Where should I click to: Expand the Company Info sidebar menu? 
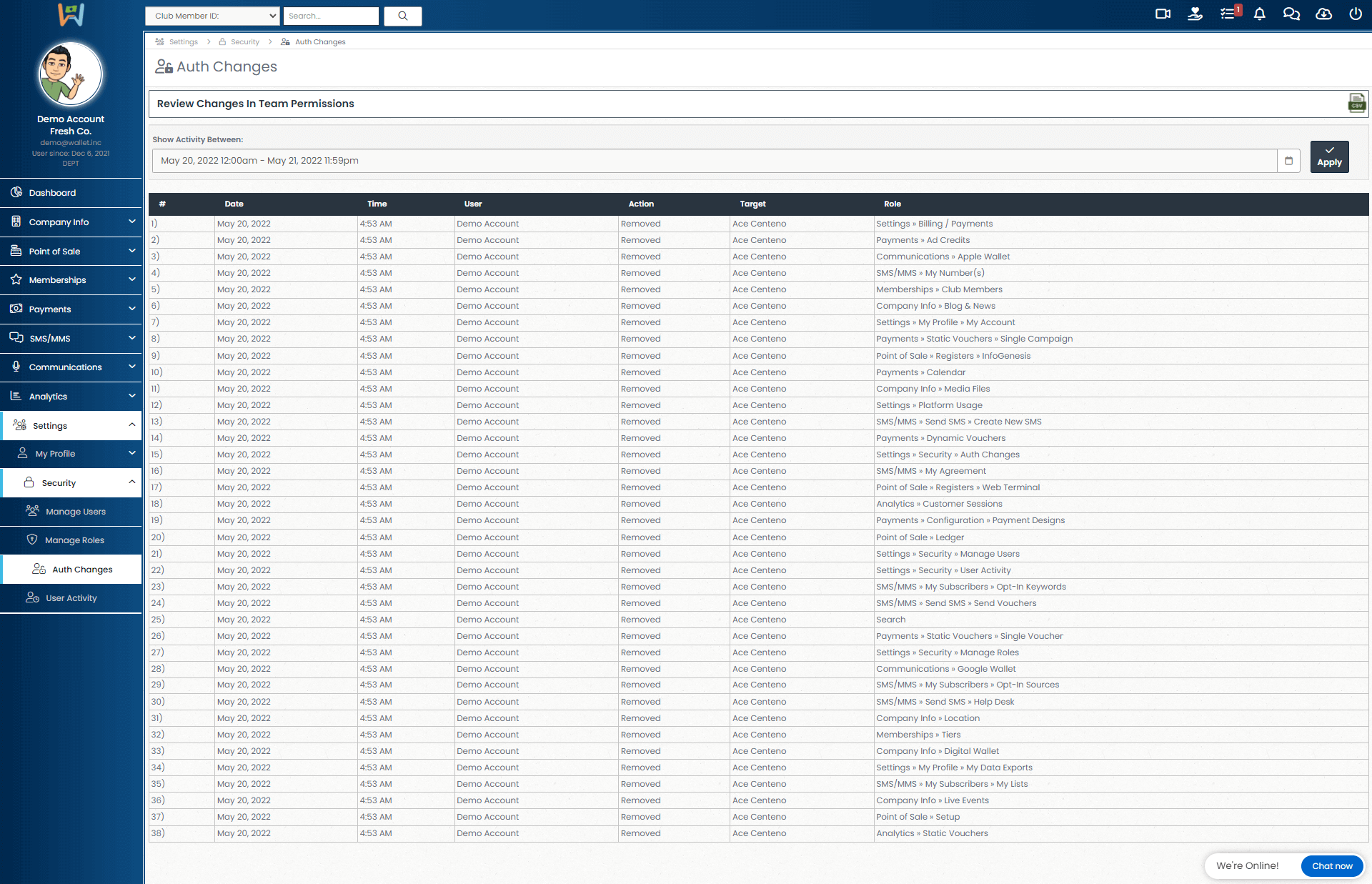pos(71,222)
